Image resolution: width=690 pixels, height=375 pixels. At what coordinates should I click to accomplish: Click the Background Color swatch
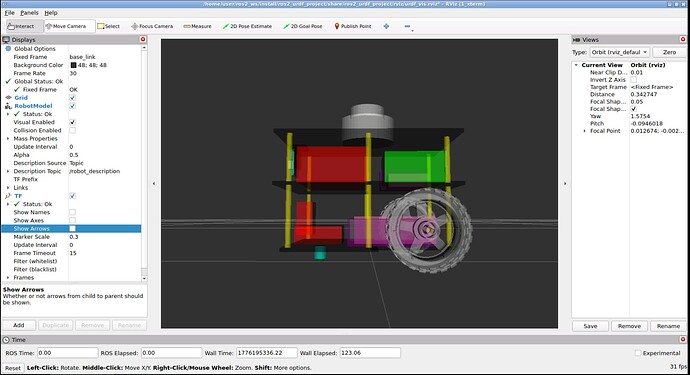[73, 65]
